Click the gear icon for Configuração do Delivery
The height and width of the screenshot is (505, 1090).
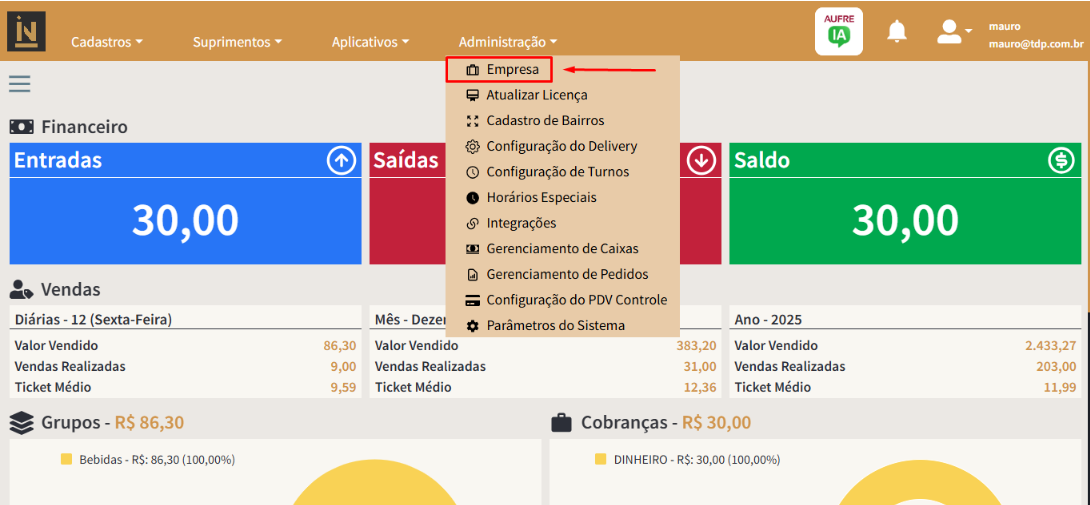(473, 147)
